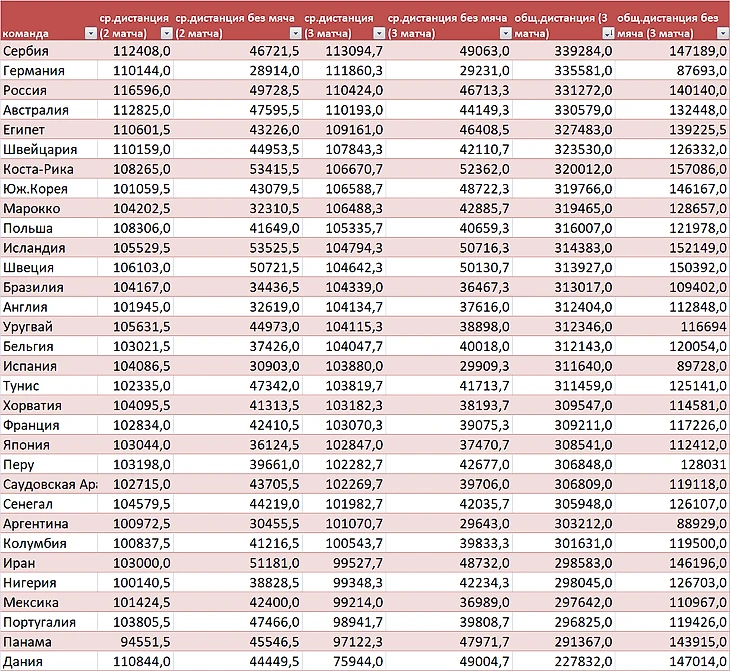Select the Нигерия team cell

pos(48,583)
